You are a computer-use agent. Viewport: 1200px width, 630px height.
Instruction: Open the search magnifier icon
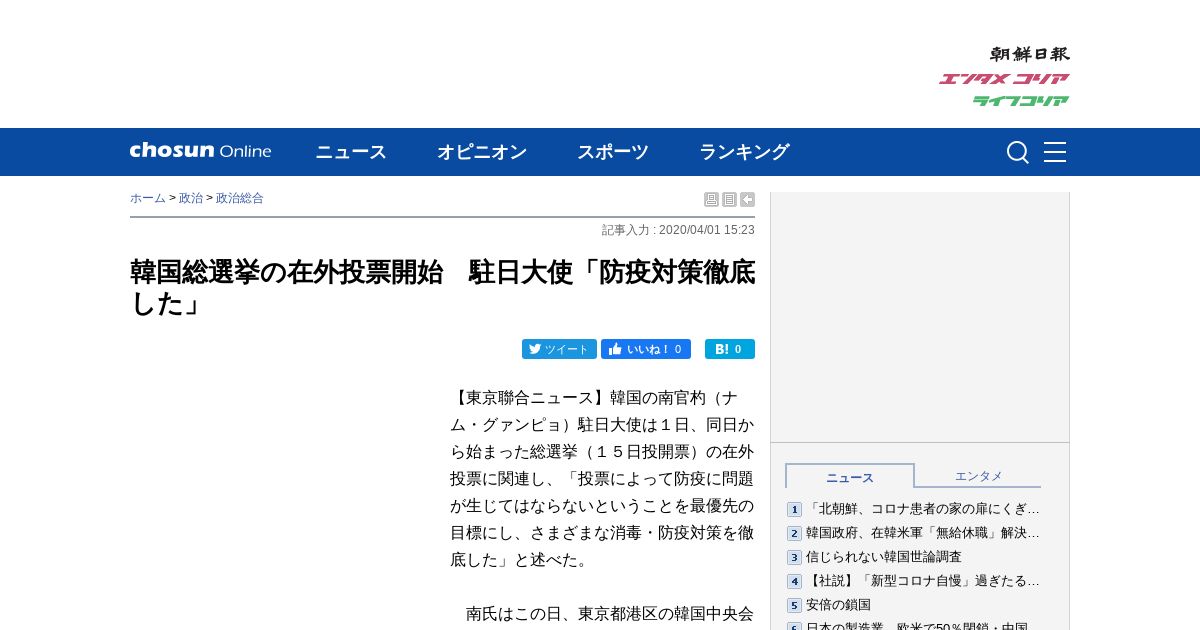click(1018, 152)
